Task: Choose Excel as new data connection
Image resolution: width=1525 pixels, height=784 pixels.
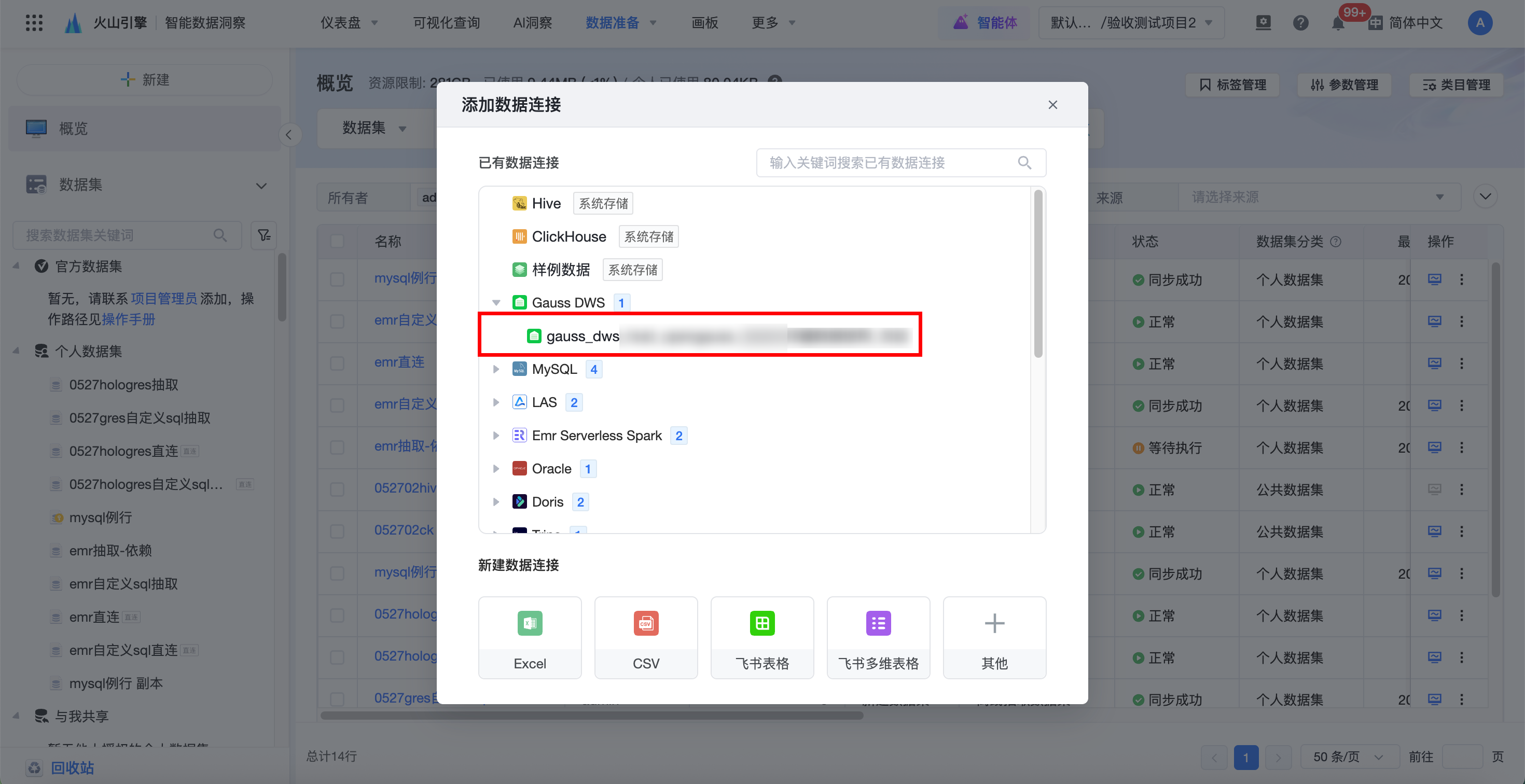Action: [x=530, y=637]
